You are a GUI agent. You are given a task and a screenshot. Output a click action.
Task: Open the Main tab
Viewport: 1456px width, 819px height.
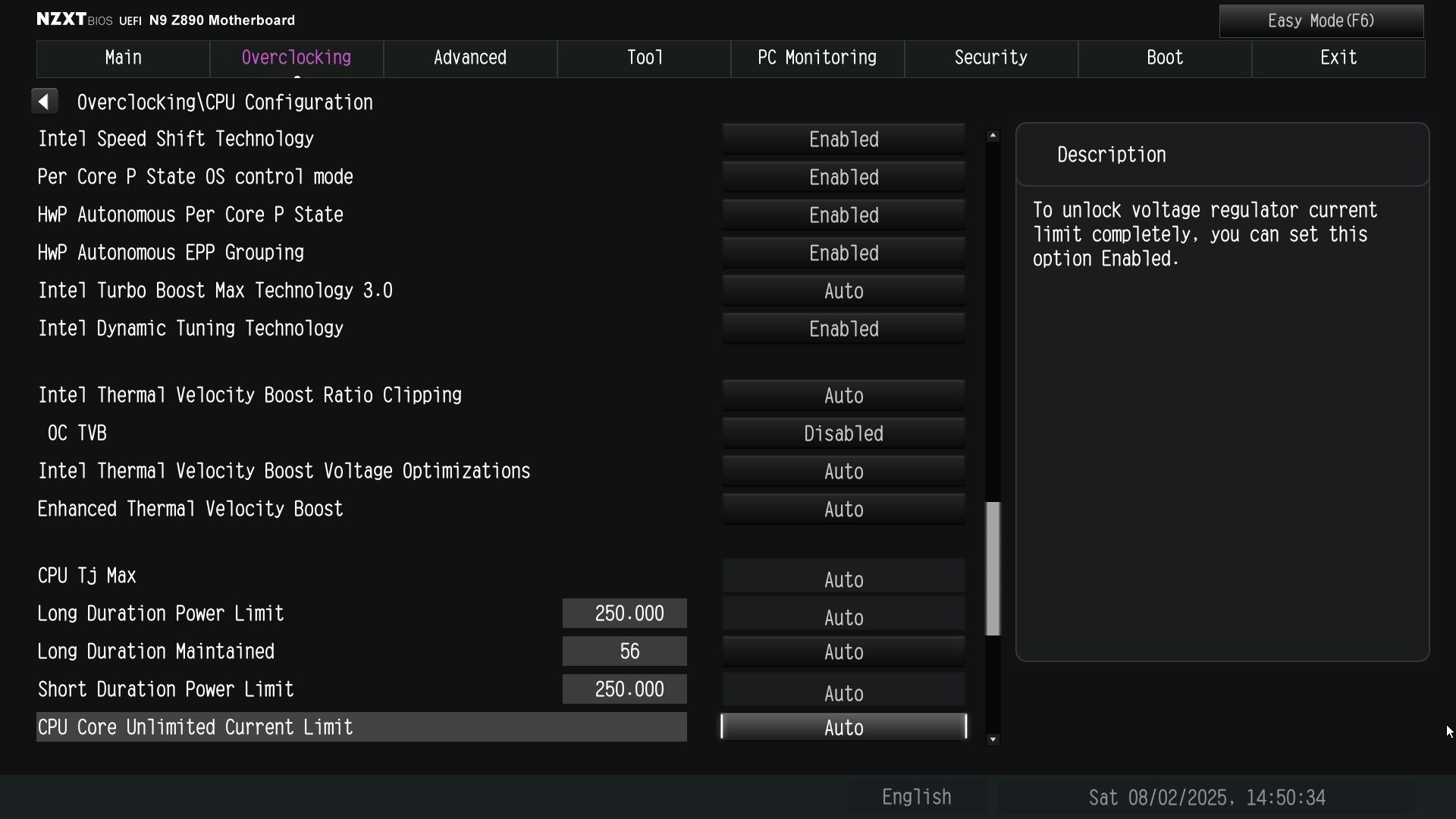pos(123,58)
